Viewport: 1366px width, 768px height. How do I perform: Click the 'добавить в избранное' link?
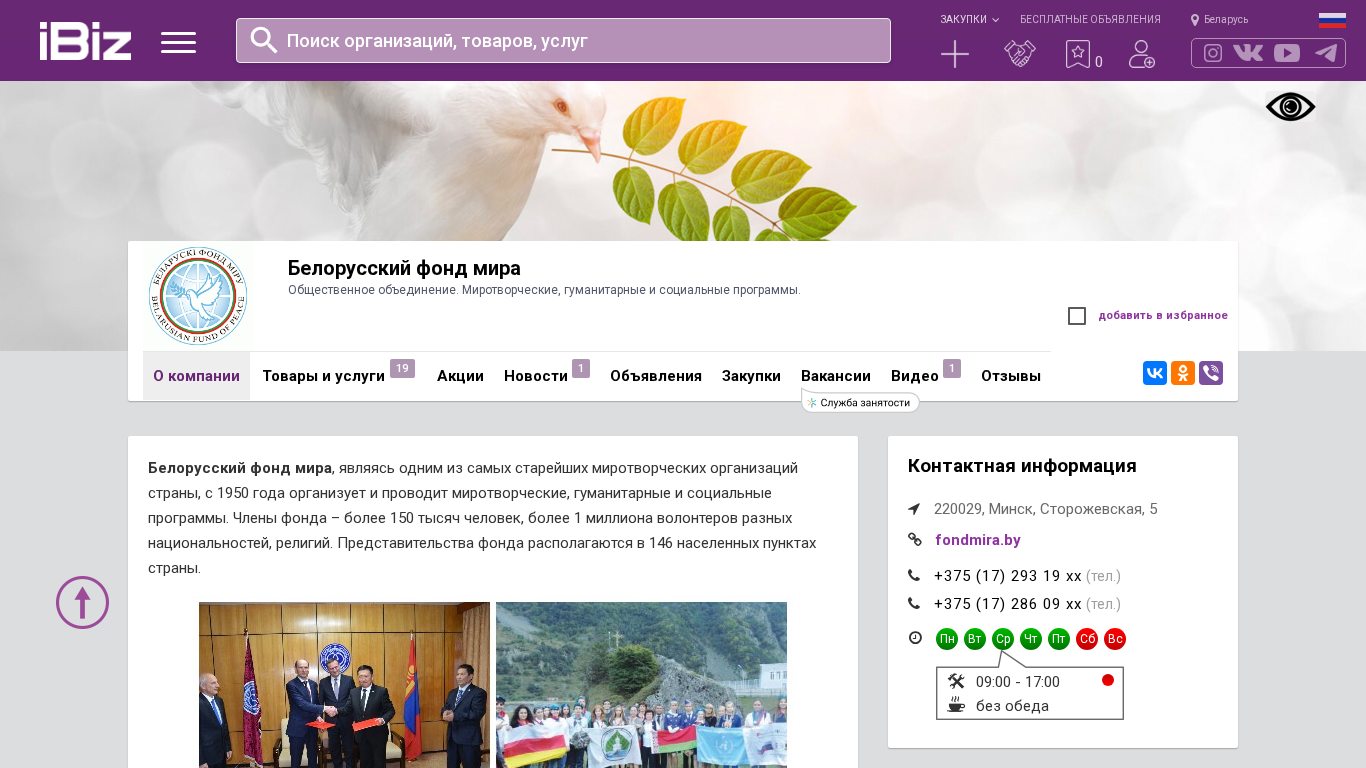pyautogui.click(x=1163, y=316)
